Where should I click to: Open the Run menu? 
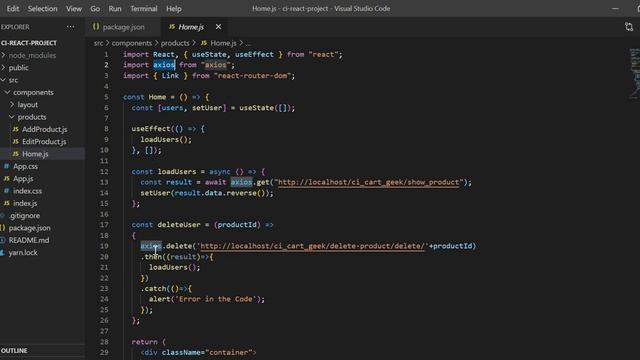115,9
